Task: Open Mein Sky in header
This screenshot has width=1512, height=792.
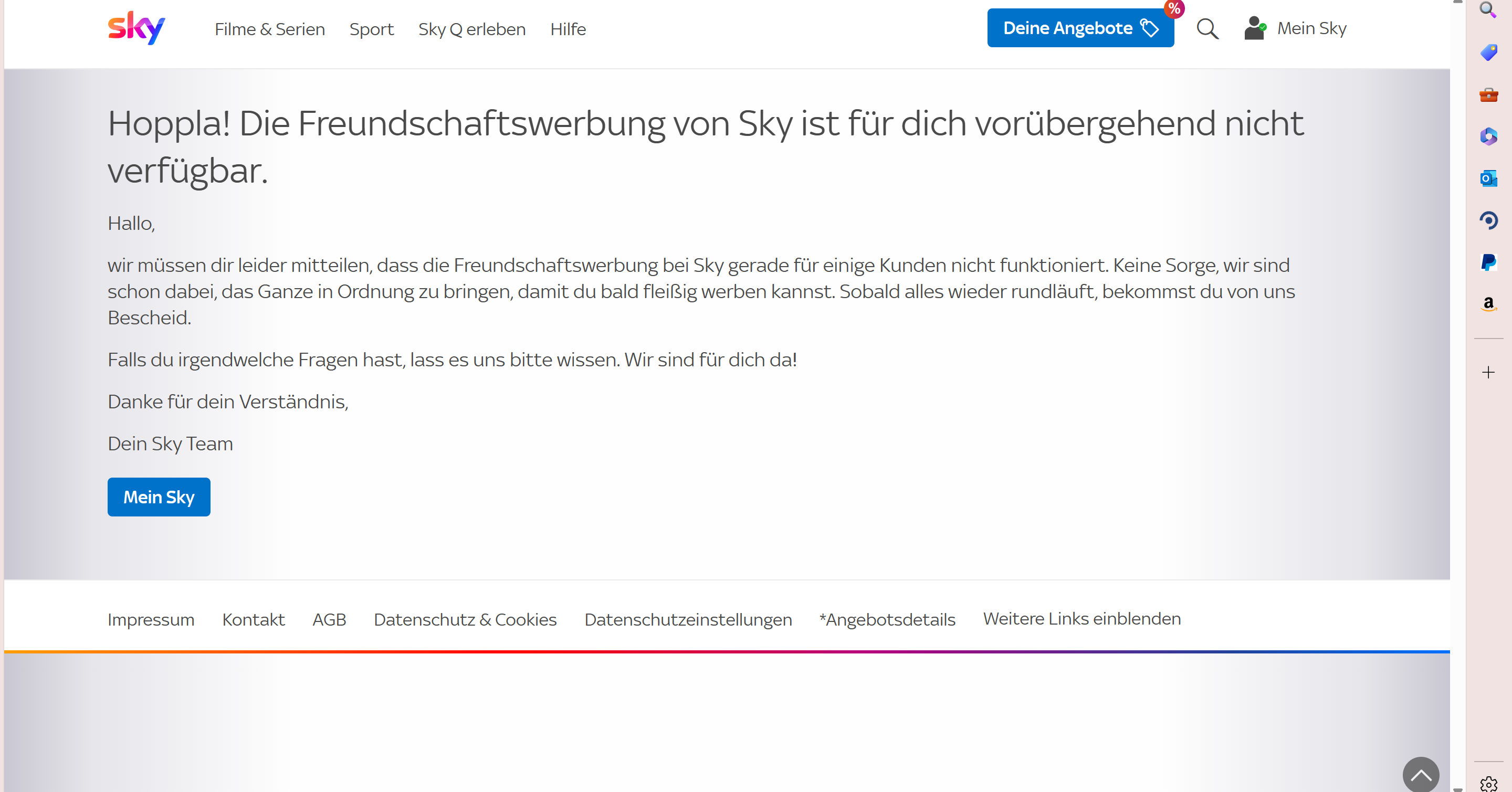Action: point(1311,28)
